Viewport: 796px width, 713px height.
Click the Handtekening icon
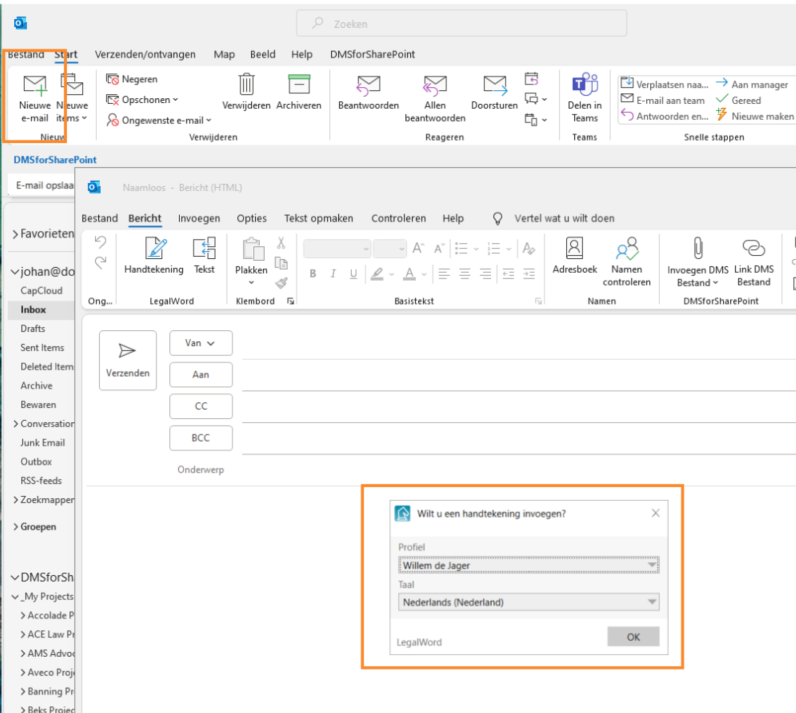tap(154, 248)
